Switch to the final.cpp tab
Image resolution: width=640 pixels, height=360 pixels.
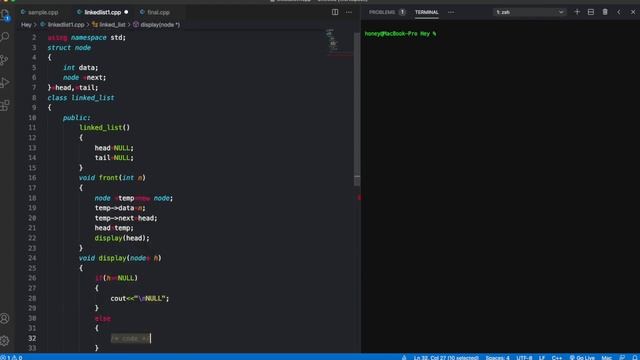(155, 12)
